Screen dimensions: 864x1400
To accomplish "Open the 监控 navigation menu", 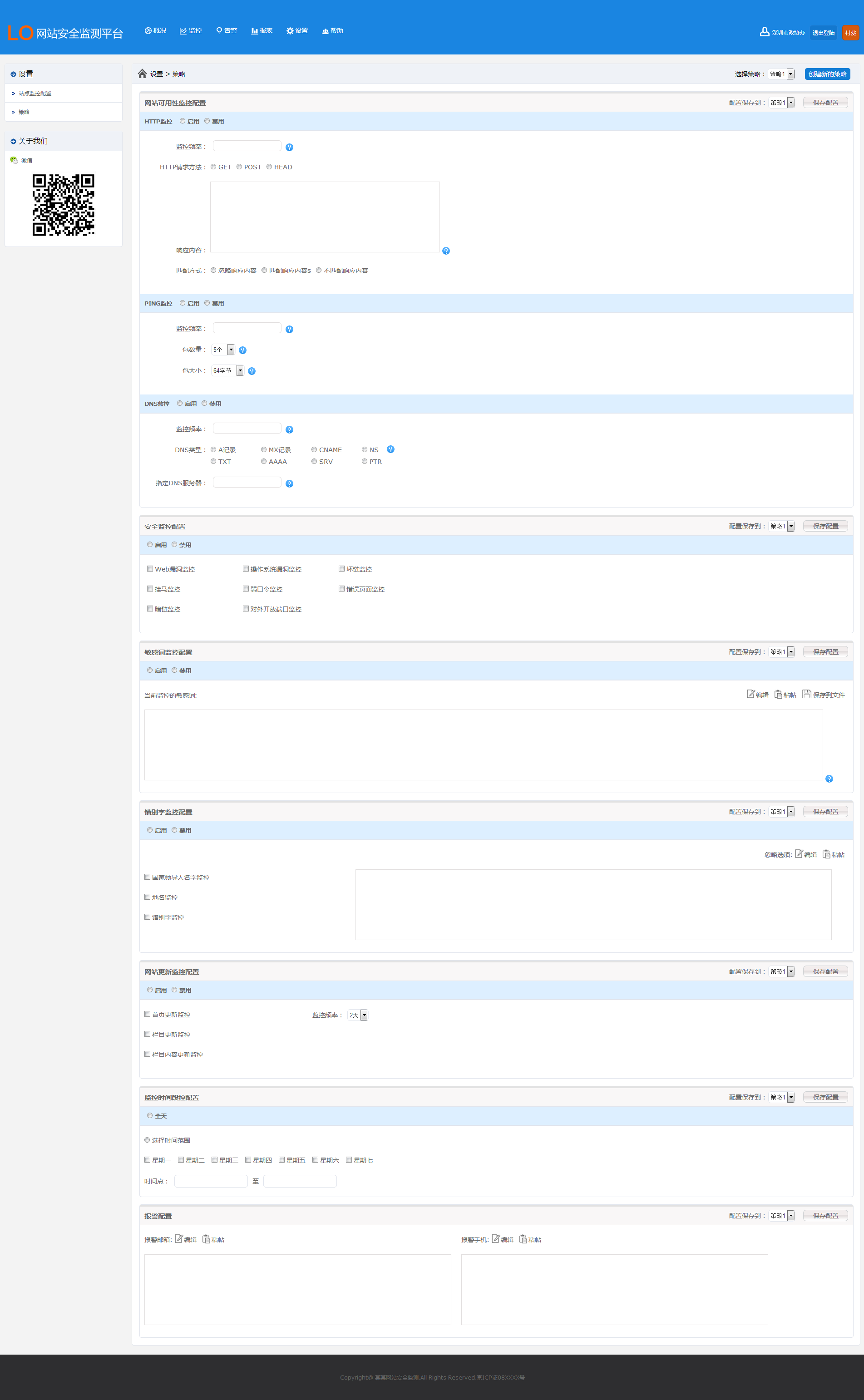I will click(x=191, y=31).
